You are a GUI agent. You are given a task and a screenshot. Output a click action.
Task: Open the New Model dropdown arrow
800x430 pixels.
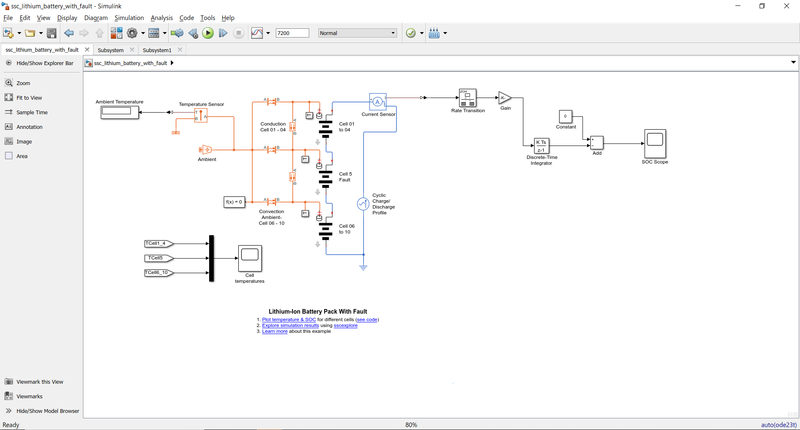coord(19,33)
